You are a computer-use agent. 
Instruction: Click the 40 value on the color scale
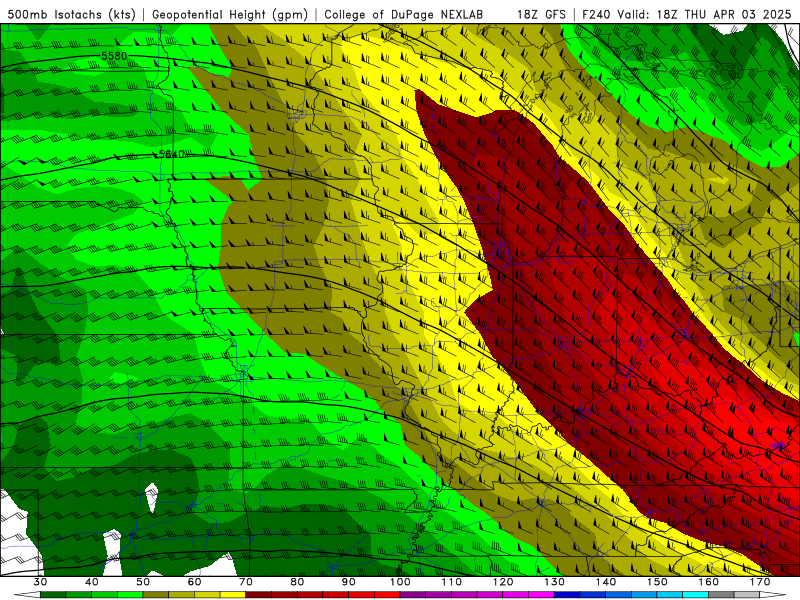pos(92,582)
